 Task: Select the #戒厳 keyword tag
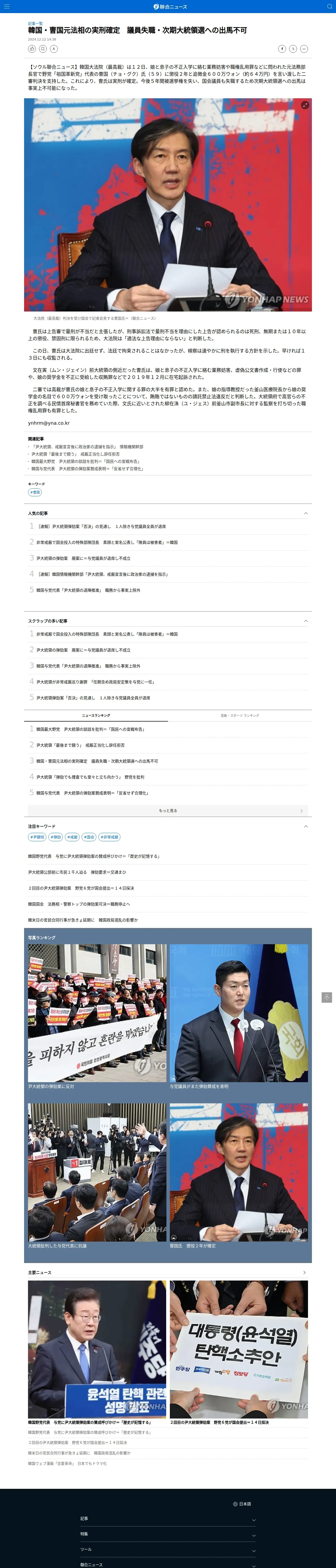(x=72, y=837)
